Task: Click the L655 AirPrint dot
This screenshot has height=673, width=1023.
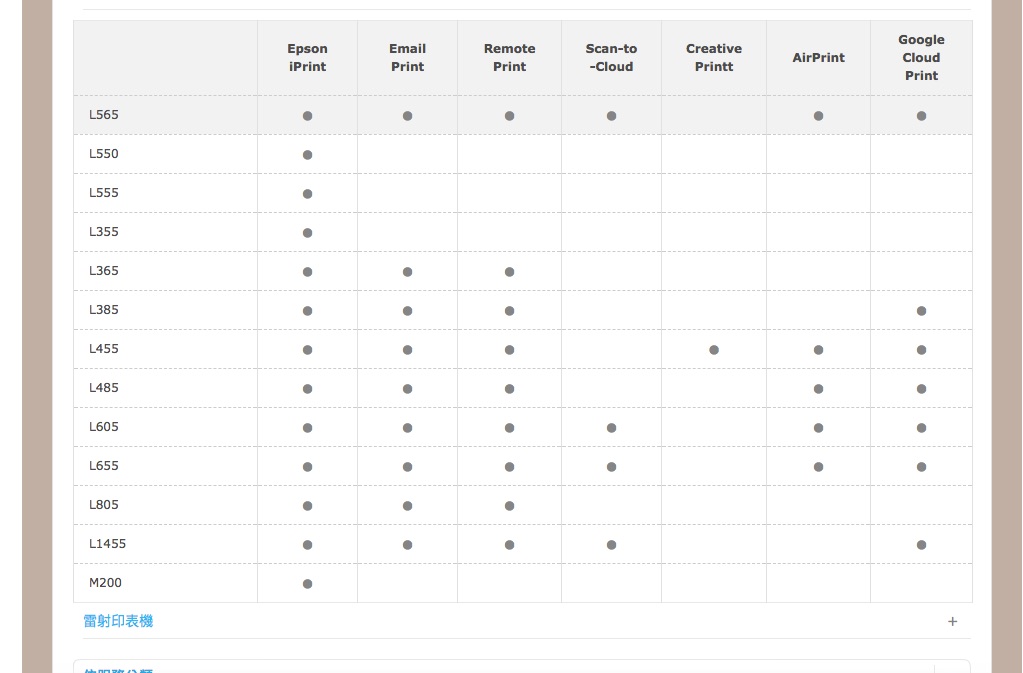Action: point(818,467)
